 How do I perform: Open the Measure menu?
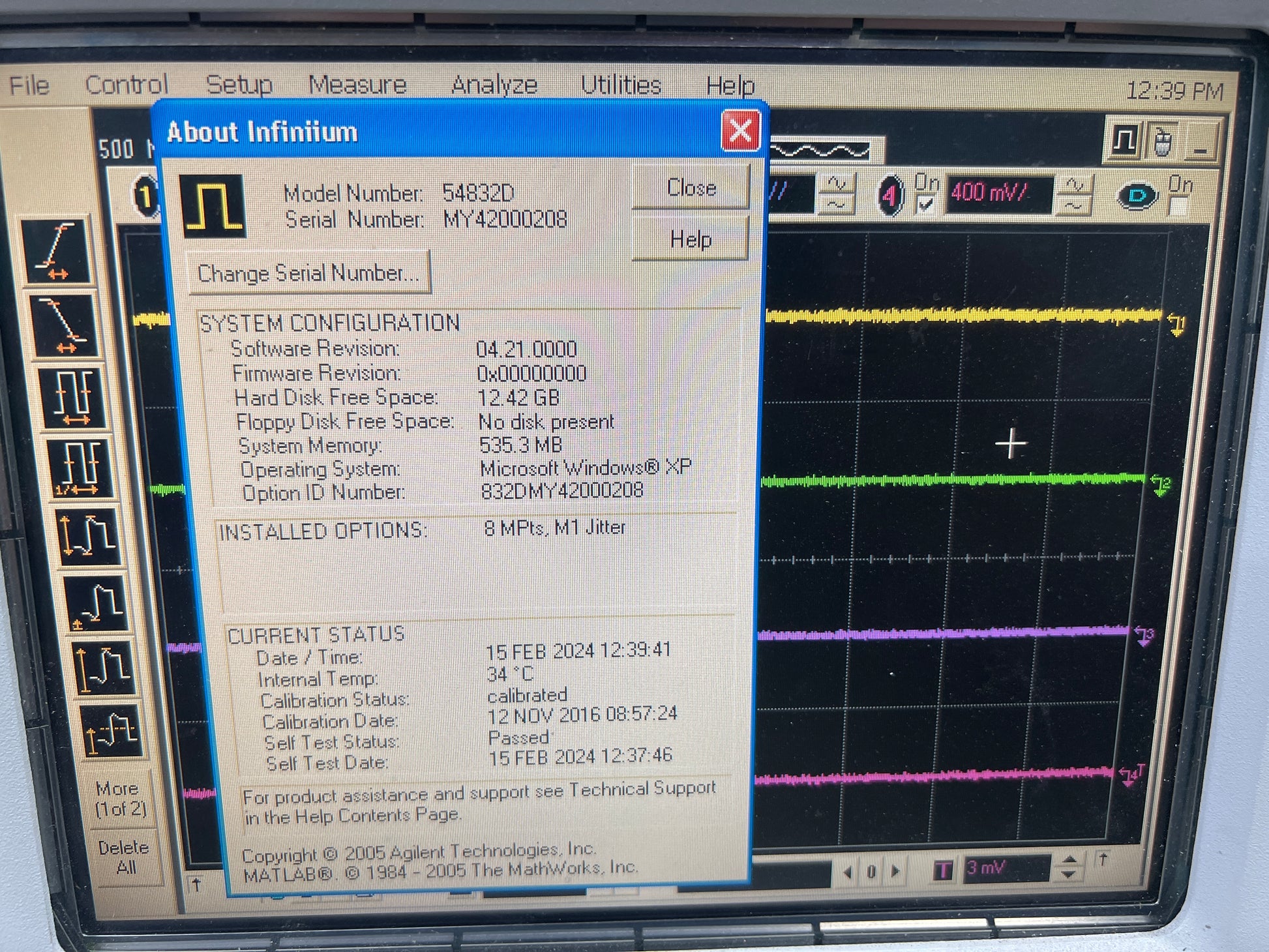(x=357, y=85)
